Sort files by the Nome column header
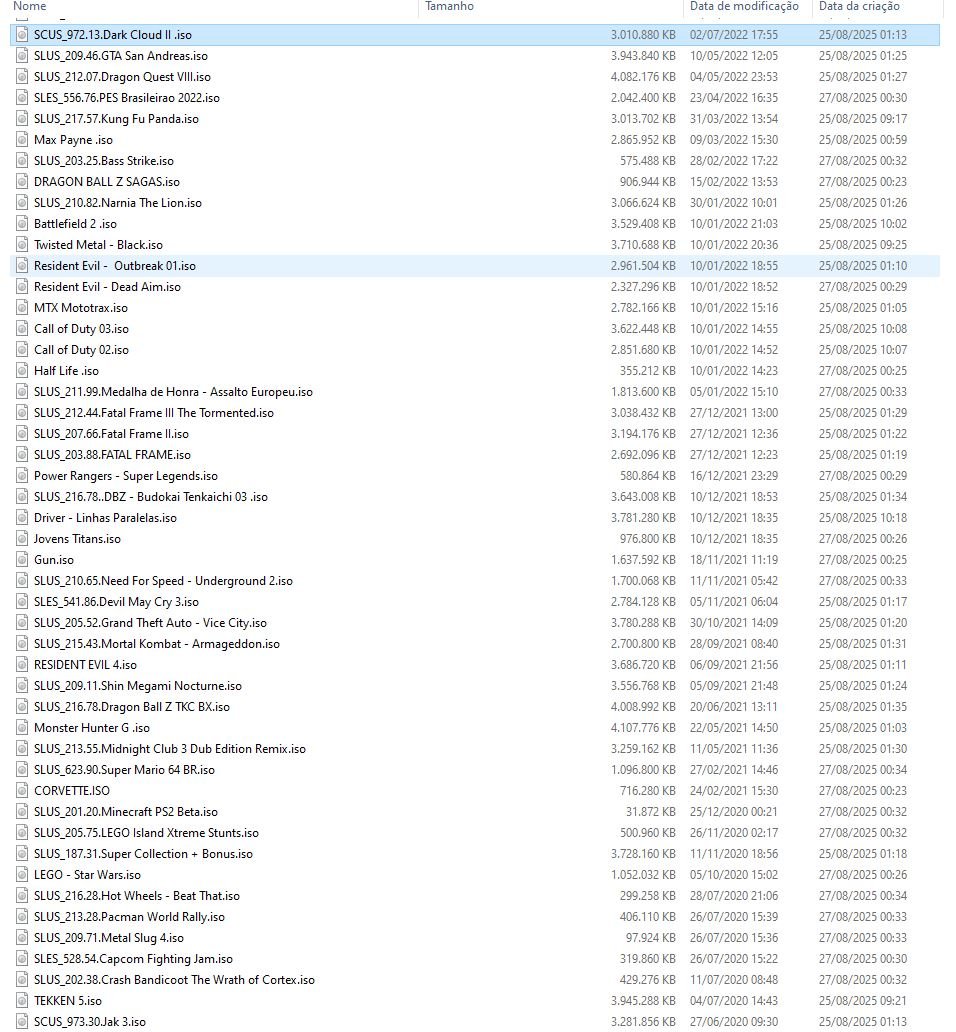 coord(30,6)
